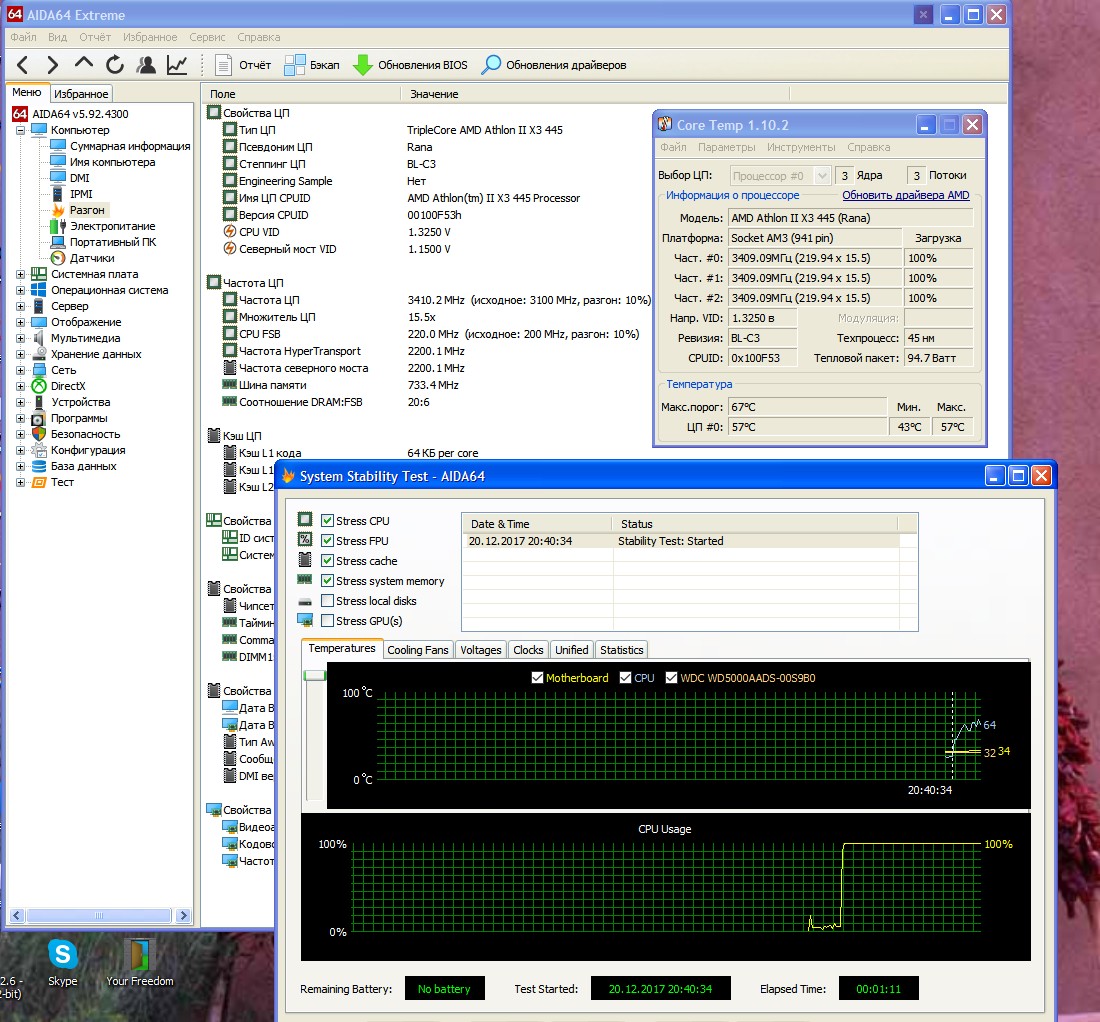Viewport: 1100px width, 1022px height.
Task: Switch to the Cooling Fans tab
Action: point(417,650)
